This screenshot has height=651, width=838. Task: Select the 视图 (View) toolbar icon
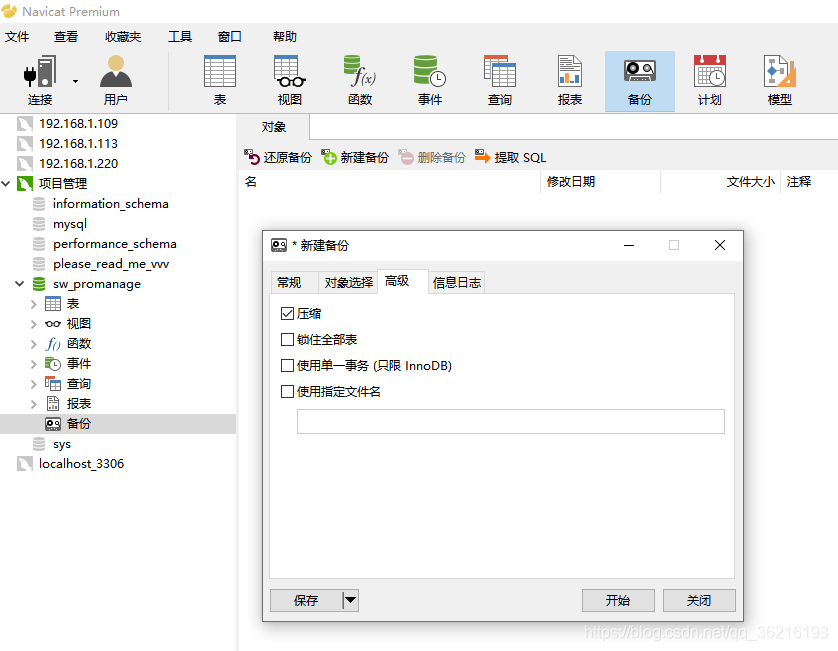tap(290, 81)
